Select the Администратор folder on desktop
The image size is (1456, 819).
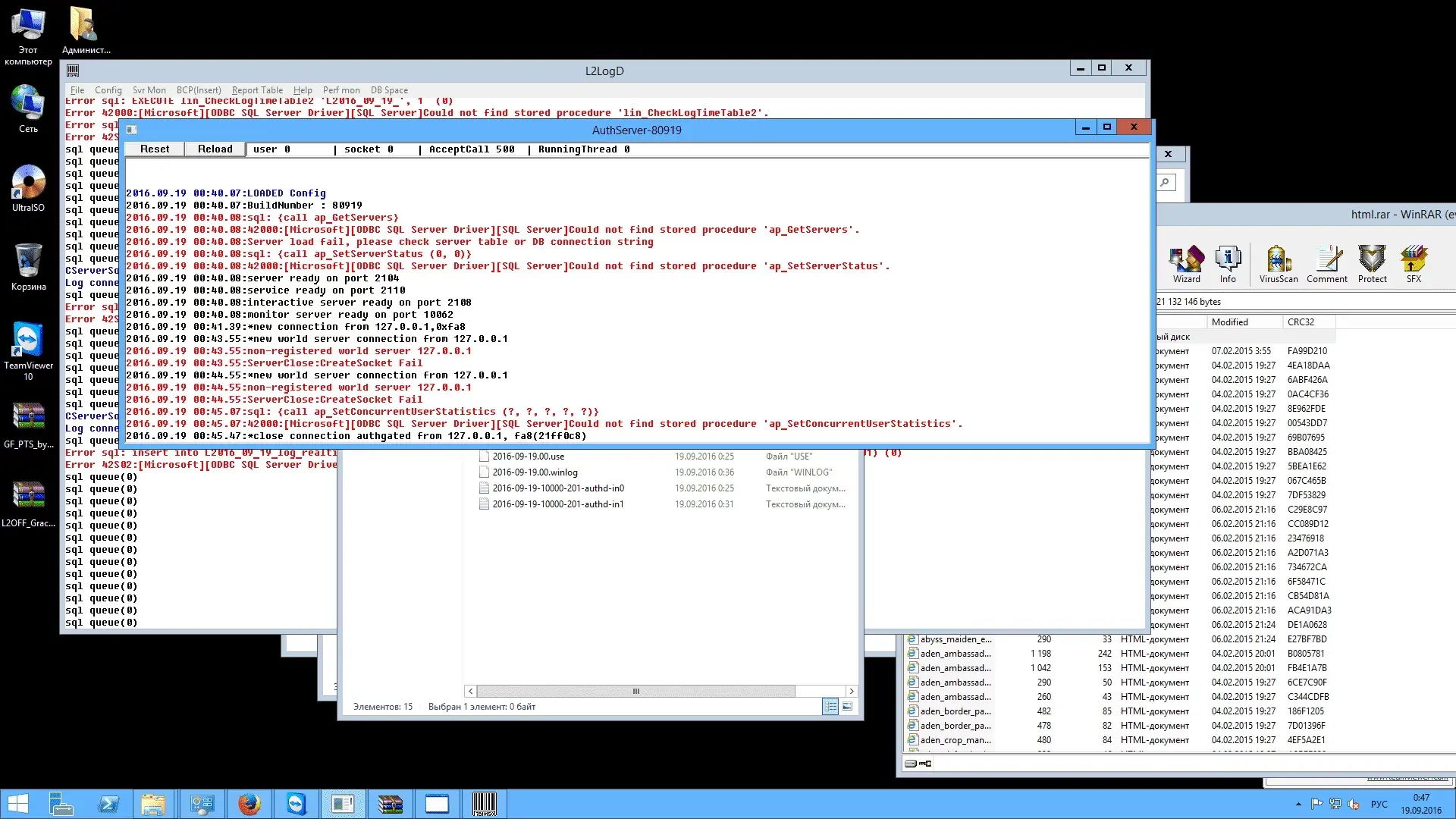click(86, 30)
